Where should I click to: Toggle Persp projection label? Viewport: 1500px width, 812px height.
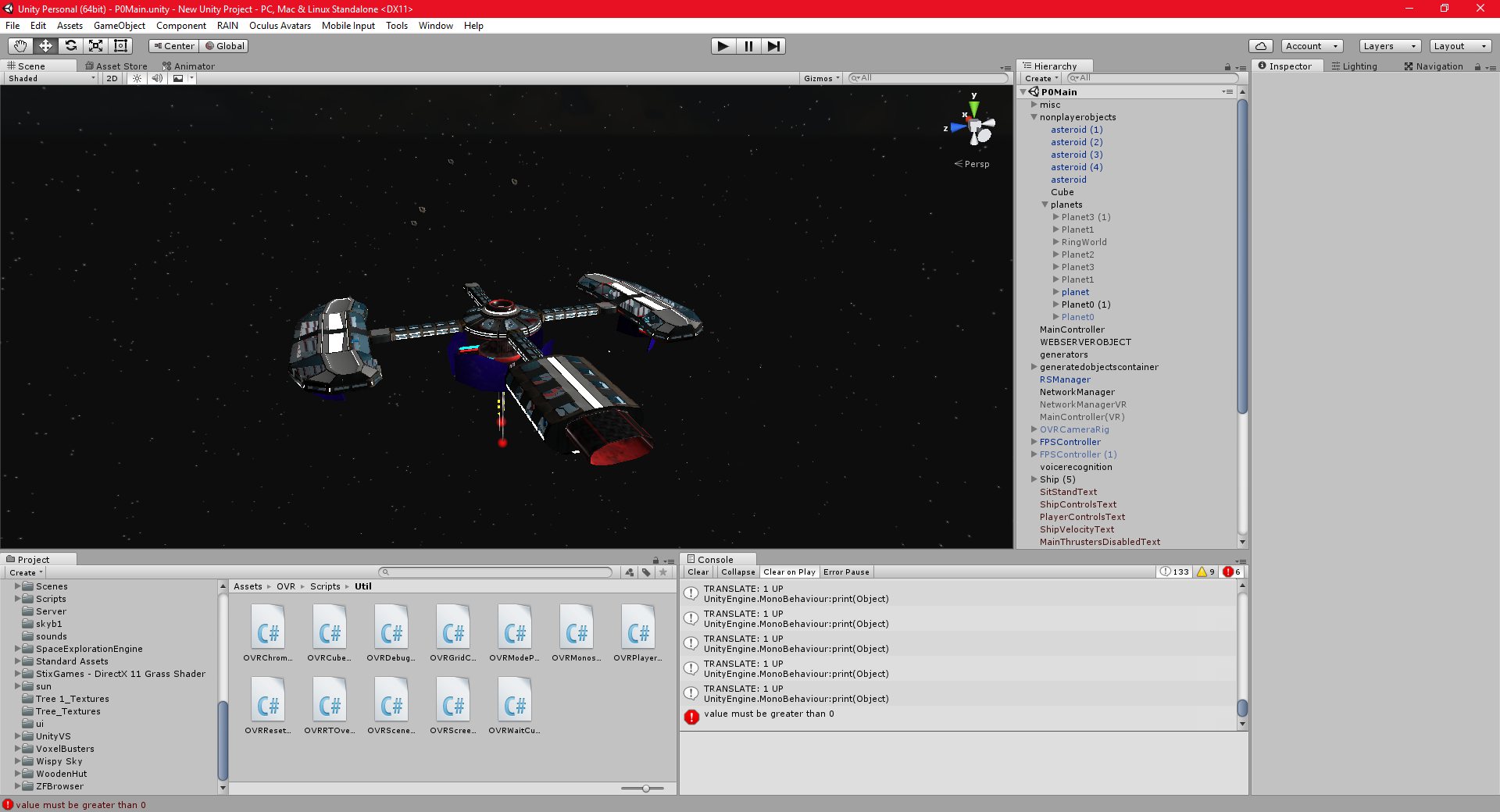pyautogui.click(x=972, y=164)
